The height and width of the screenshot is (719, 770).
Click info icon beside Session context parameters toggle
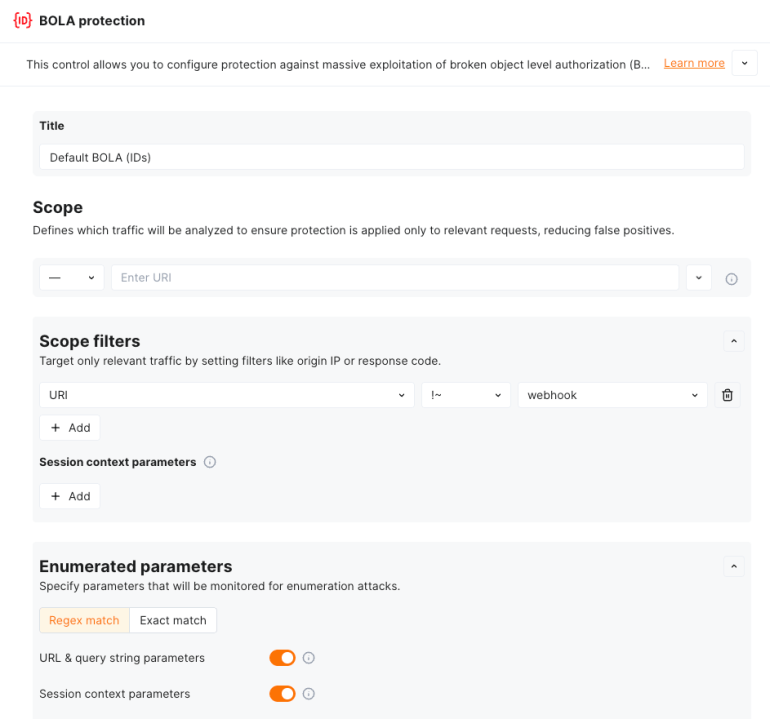point(309,694)
